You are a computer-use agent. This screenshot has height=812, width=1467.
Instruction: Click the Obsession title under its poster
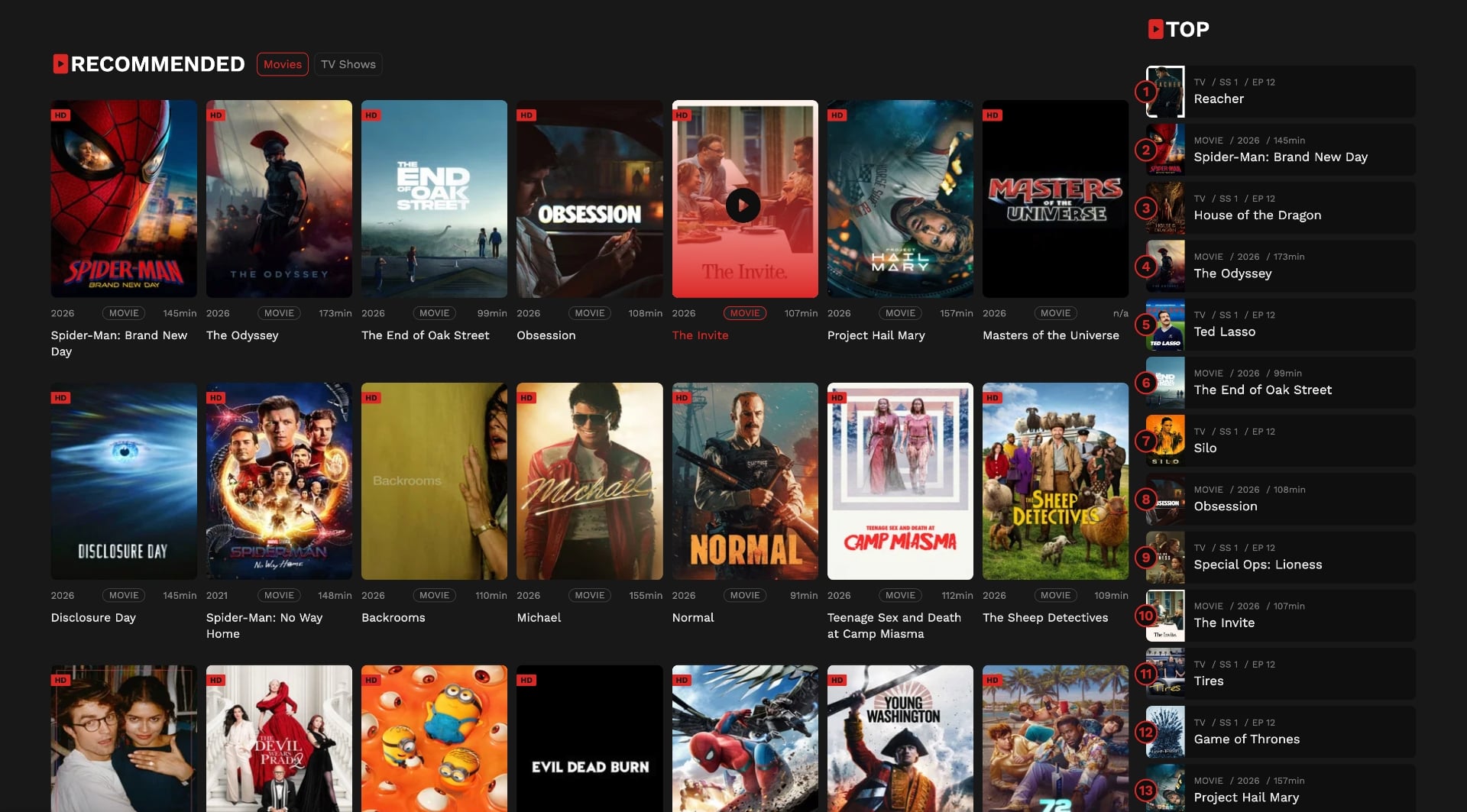click(546, 335)
